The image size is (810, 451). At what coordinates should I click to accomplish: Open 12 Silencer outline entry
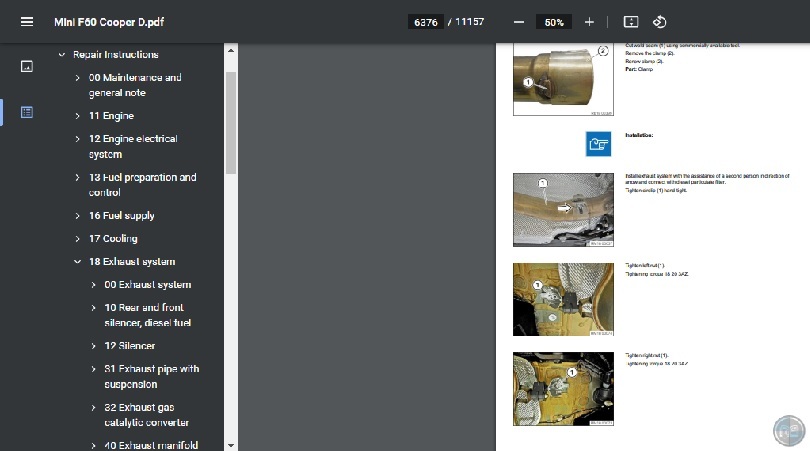click(130, 346)
